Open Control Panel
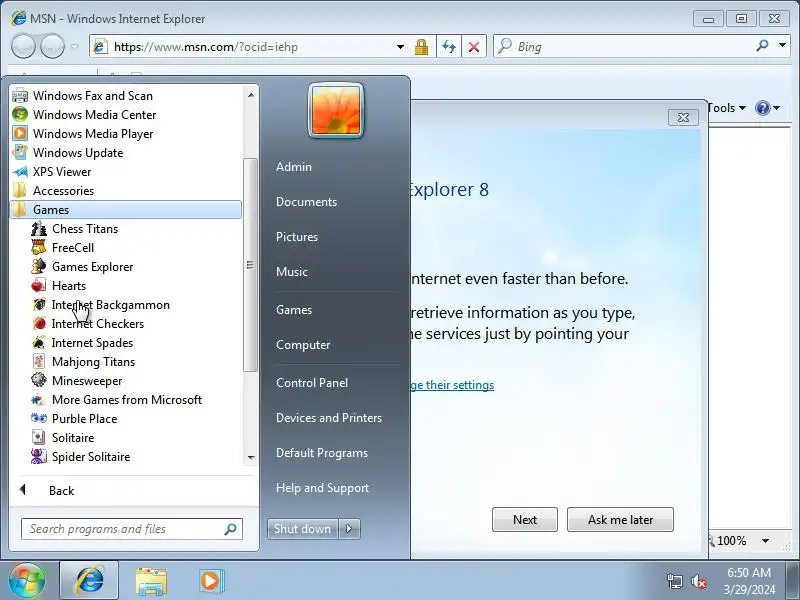This screenshot has width=800, height=600. tap(312, 383)
